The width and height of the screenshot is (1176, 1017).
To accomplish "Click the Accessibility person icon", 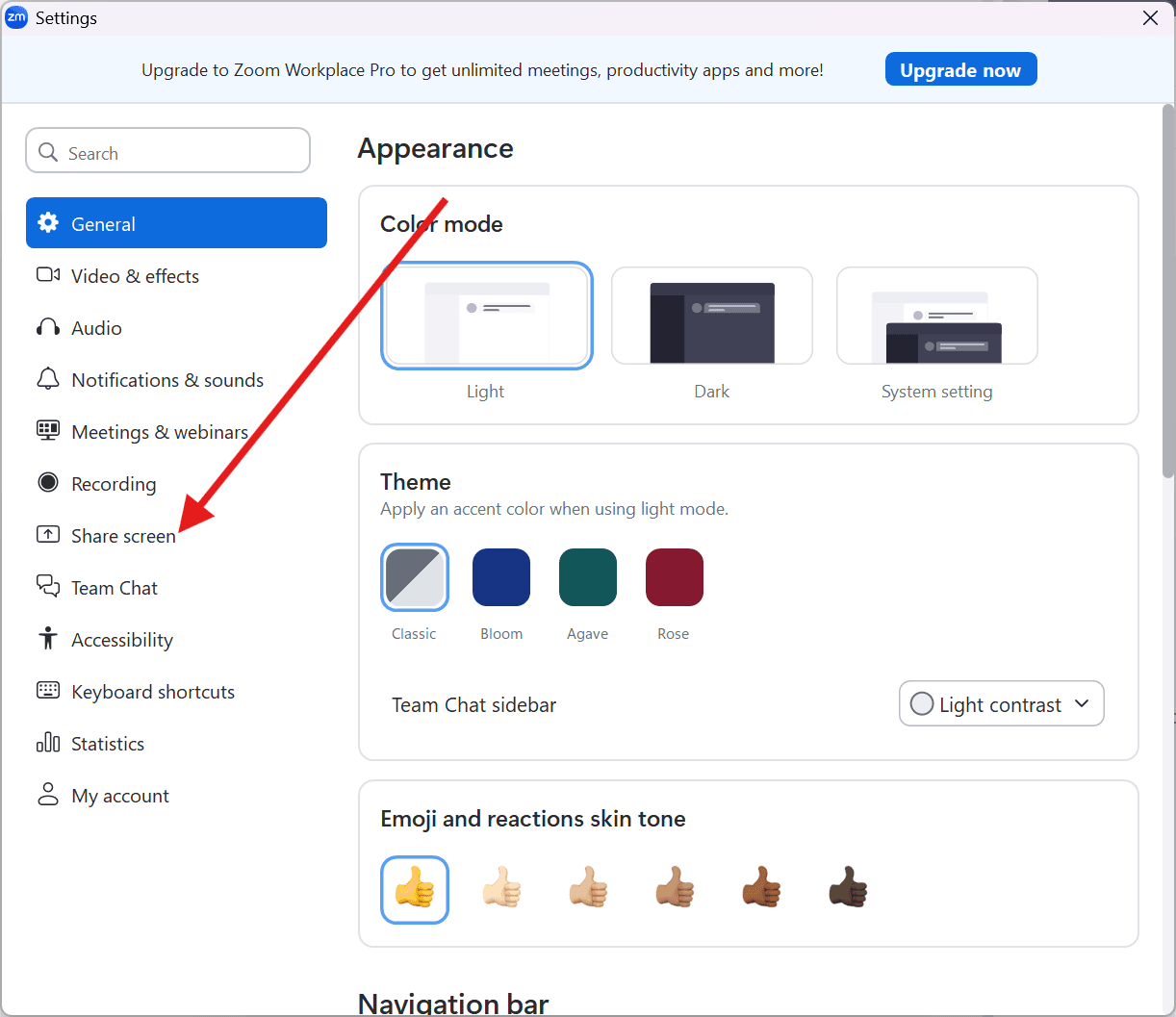I will 48,639.
